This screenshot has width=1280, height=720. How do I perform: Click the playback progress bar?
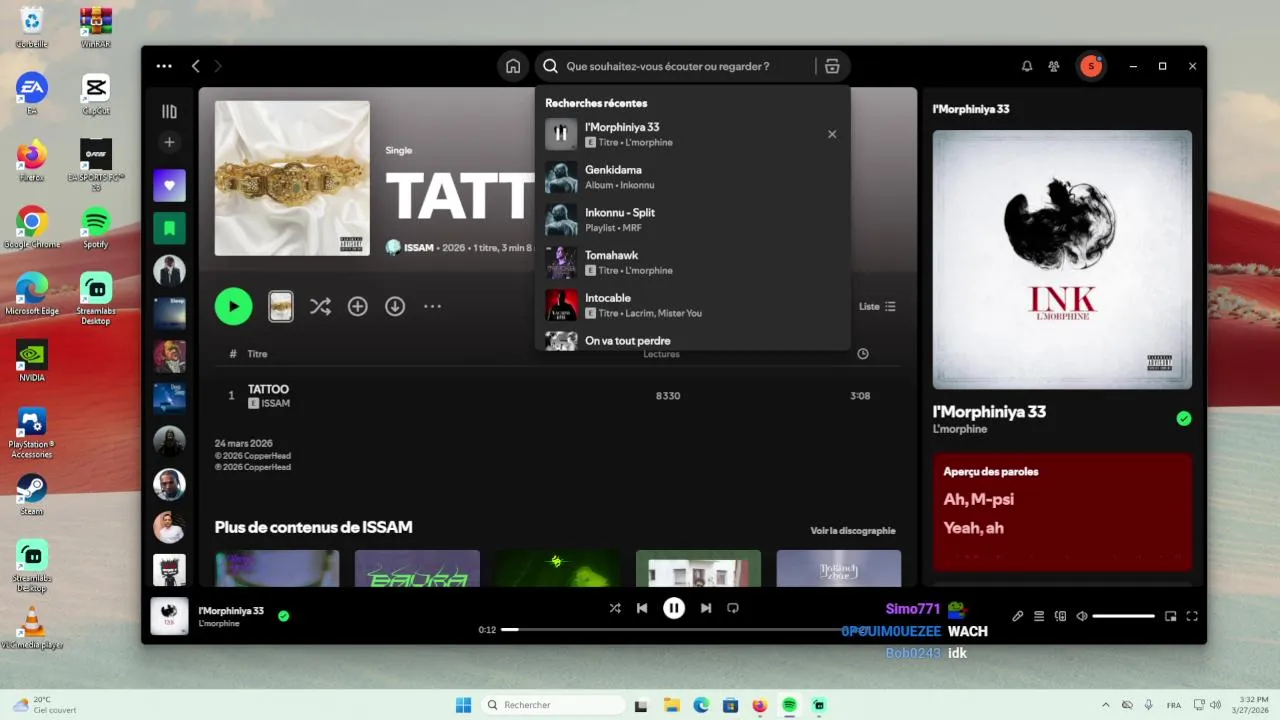(673, 630)
